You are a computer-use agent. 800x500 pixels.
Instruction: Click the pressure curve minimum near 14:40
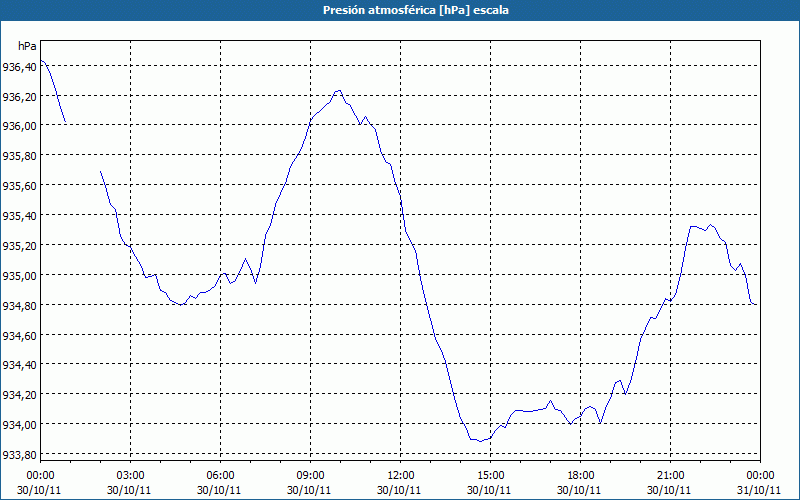480,441
